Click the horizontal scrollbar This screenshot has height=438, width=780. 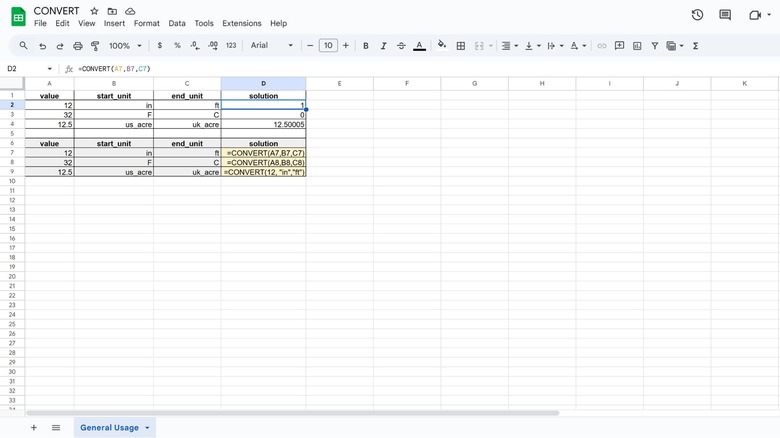click(x=292, y=413)
